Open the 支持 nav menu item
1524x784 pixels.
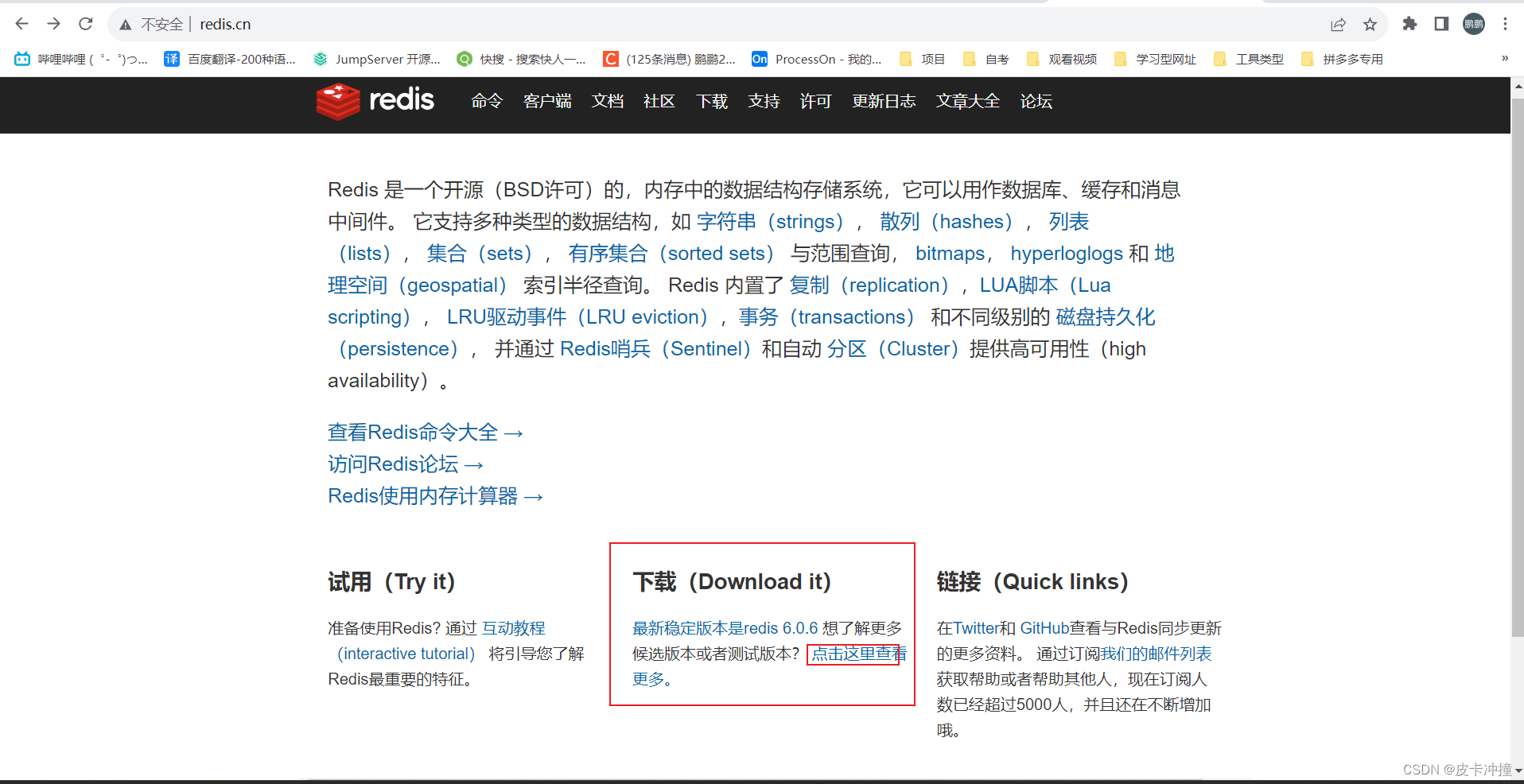pos(764,101)
